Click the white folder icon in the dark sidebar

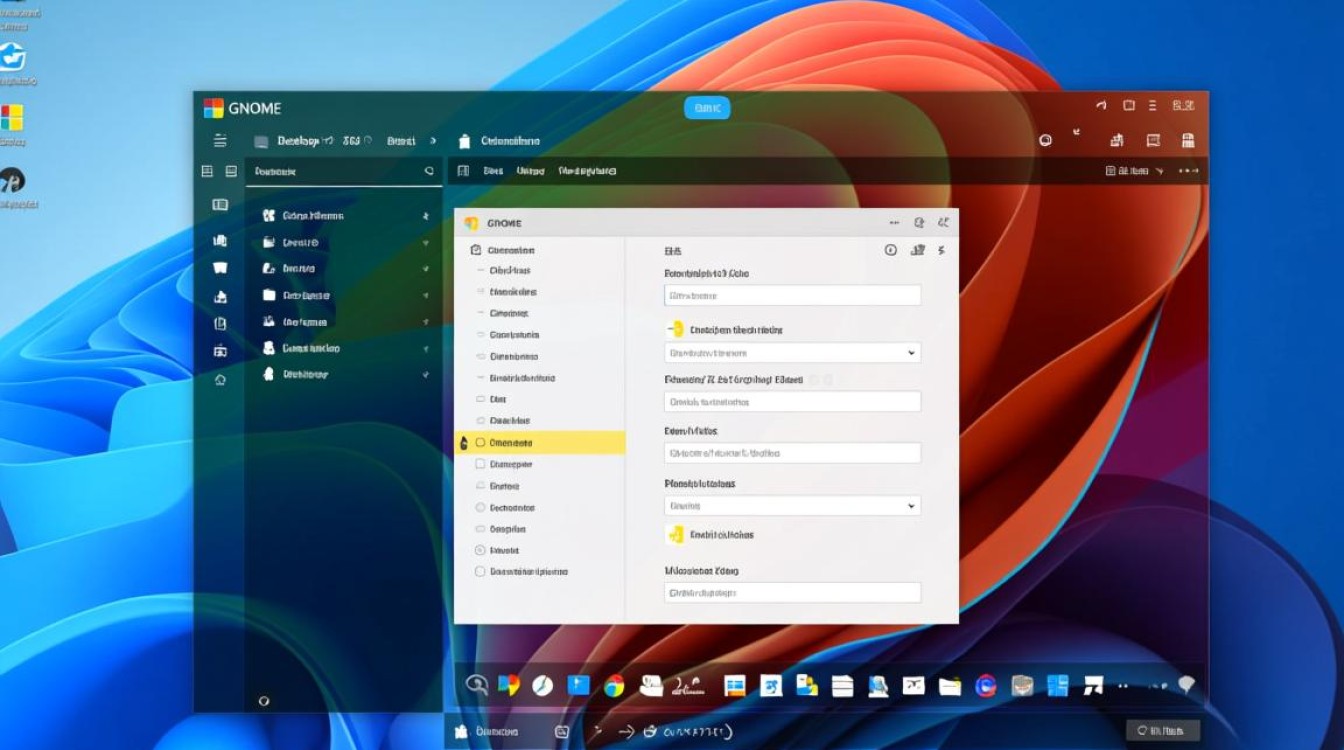pos(269,295)
